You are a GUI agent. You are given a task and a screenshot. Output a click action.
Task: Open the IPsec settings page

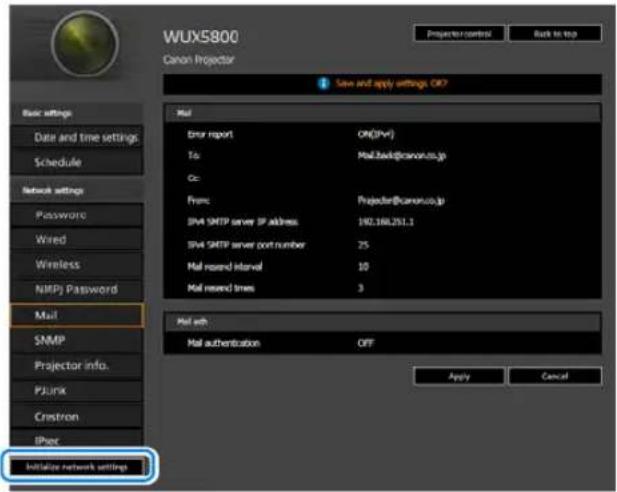(77, 440)
